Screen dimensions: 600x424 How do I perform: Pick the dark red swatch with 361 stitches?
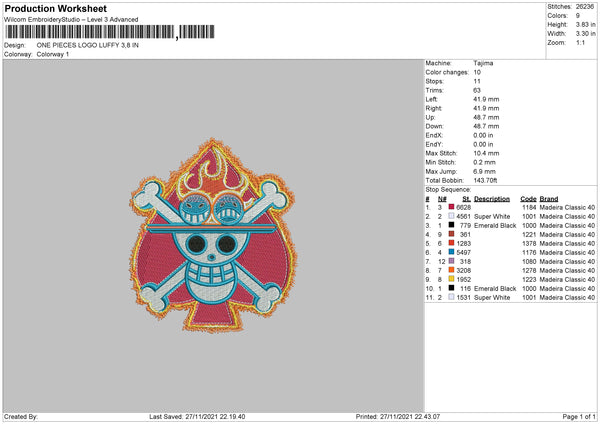coord(452,234)
